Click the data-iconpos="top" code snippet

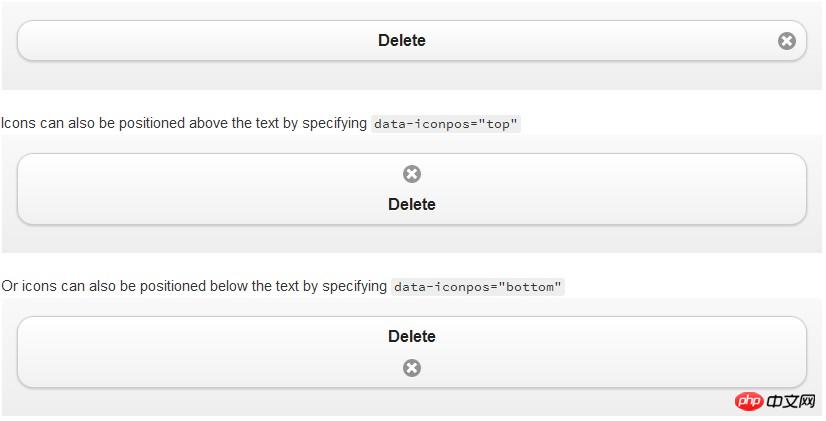446,124
